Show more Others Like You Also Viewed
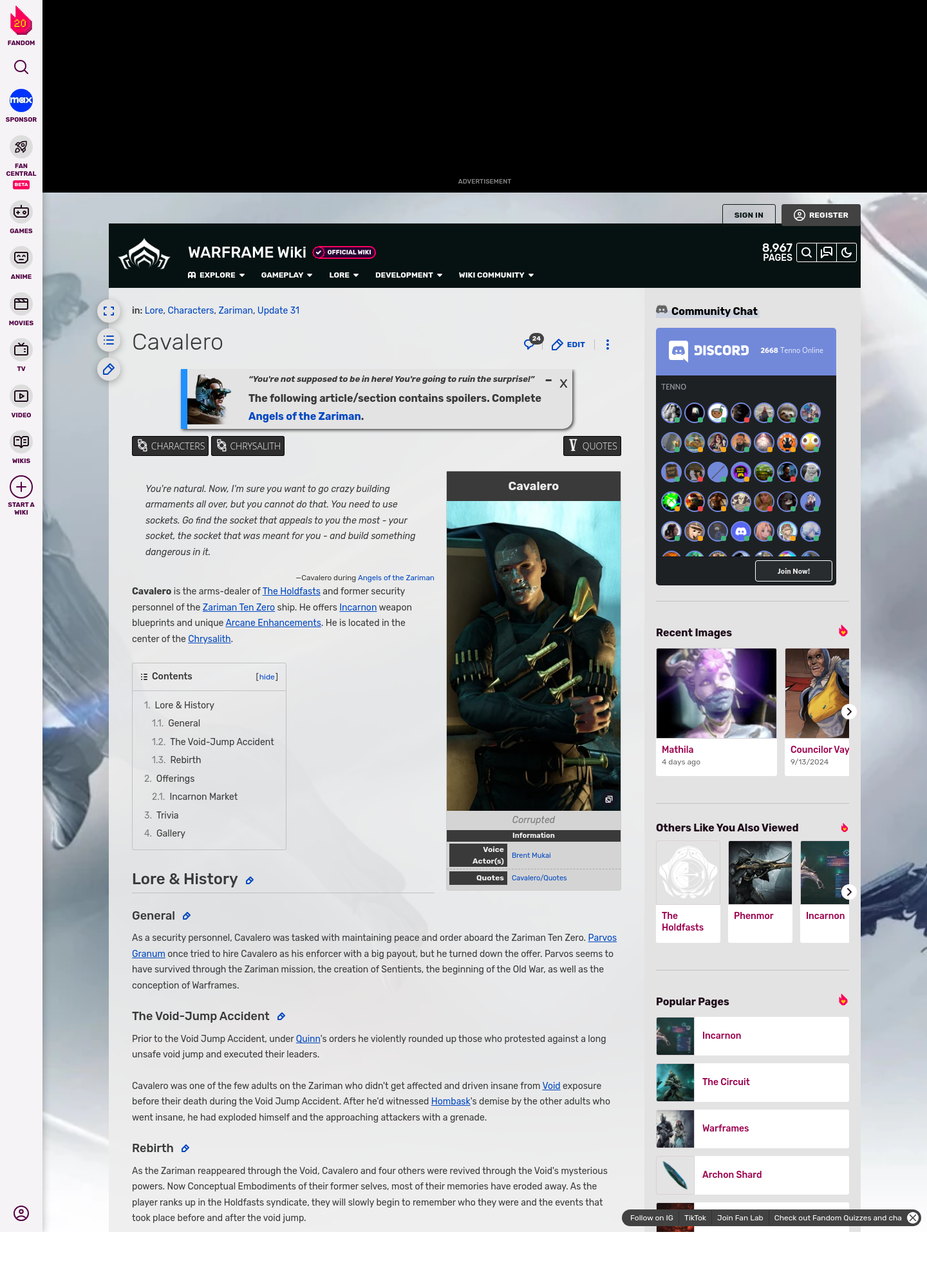 click(849, 892)
